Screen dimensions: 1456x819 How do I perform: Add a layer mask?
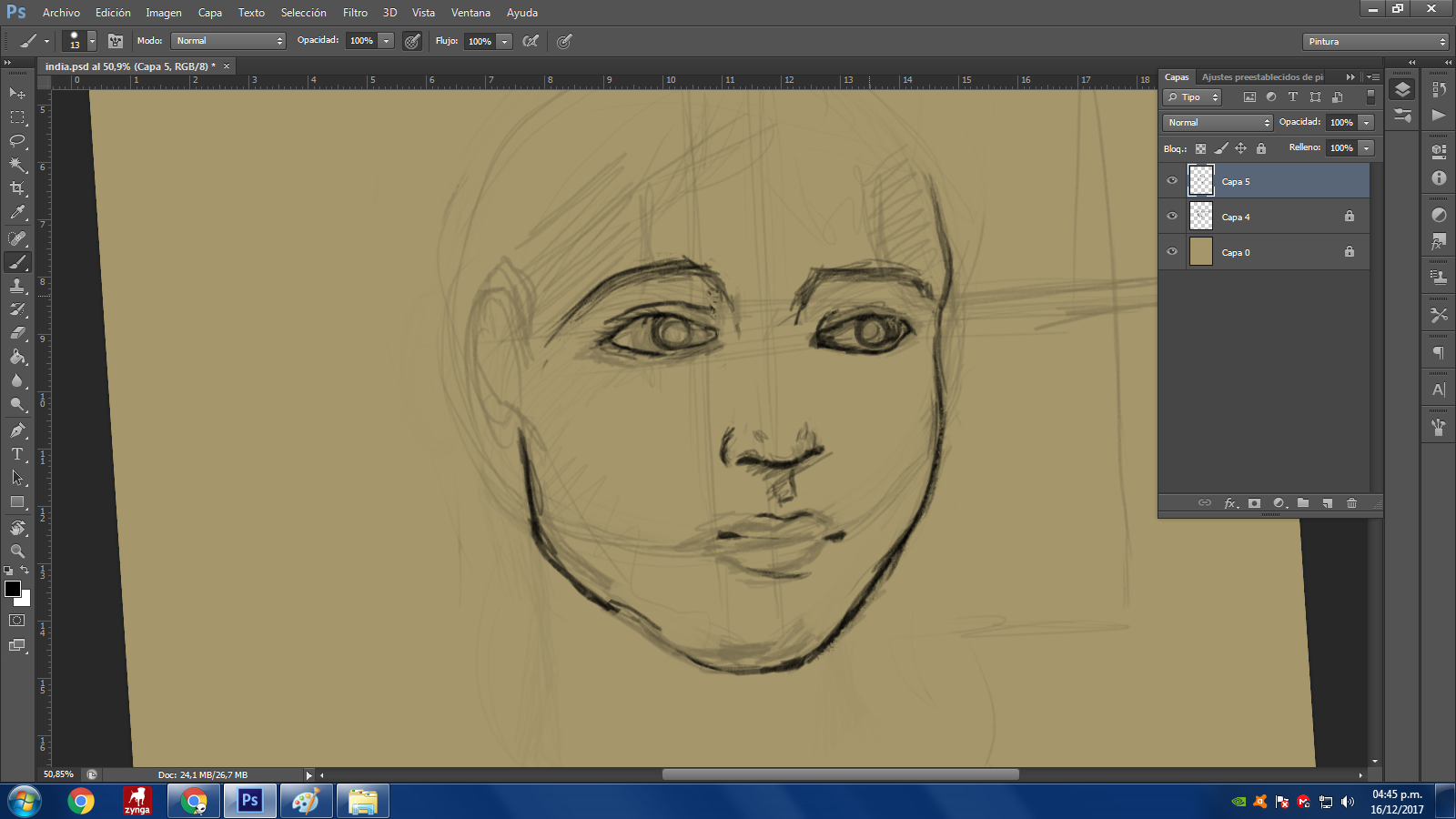tap(1254, 503)
